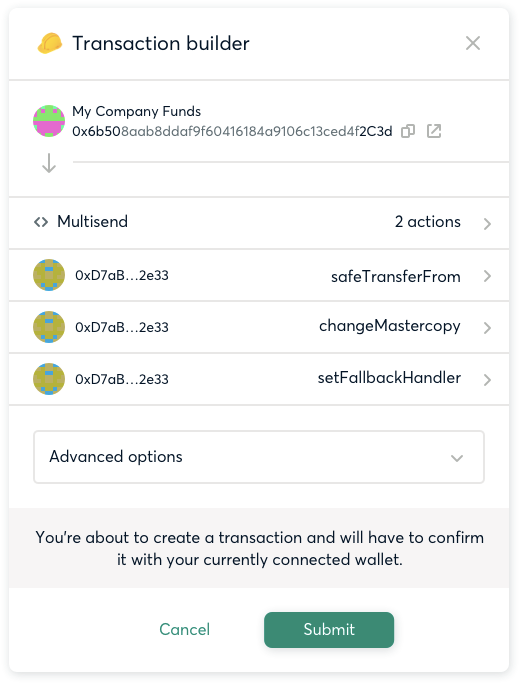Screen dimensions: 520x684
Task: Cancel the transaction
Action: [x=185, y=629]
